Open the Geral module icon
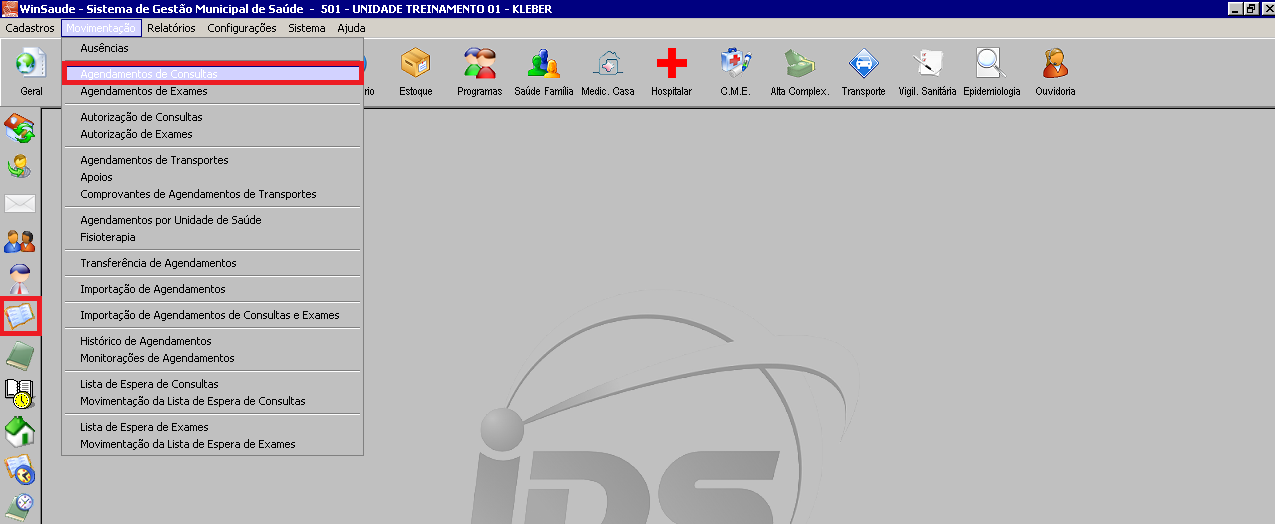Screen dimensions: 1277x525 31,64
